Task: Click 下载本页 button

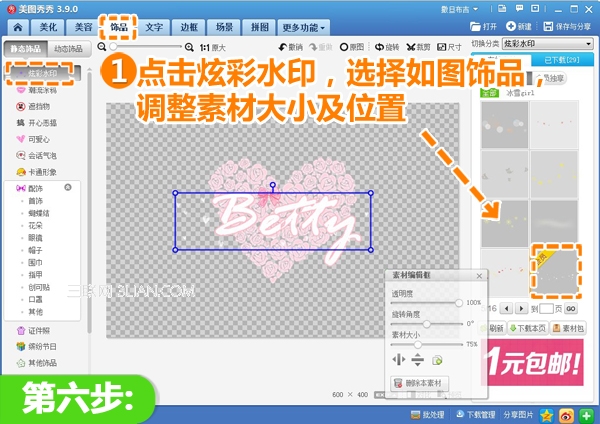Action: coord(528,328)
